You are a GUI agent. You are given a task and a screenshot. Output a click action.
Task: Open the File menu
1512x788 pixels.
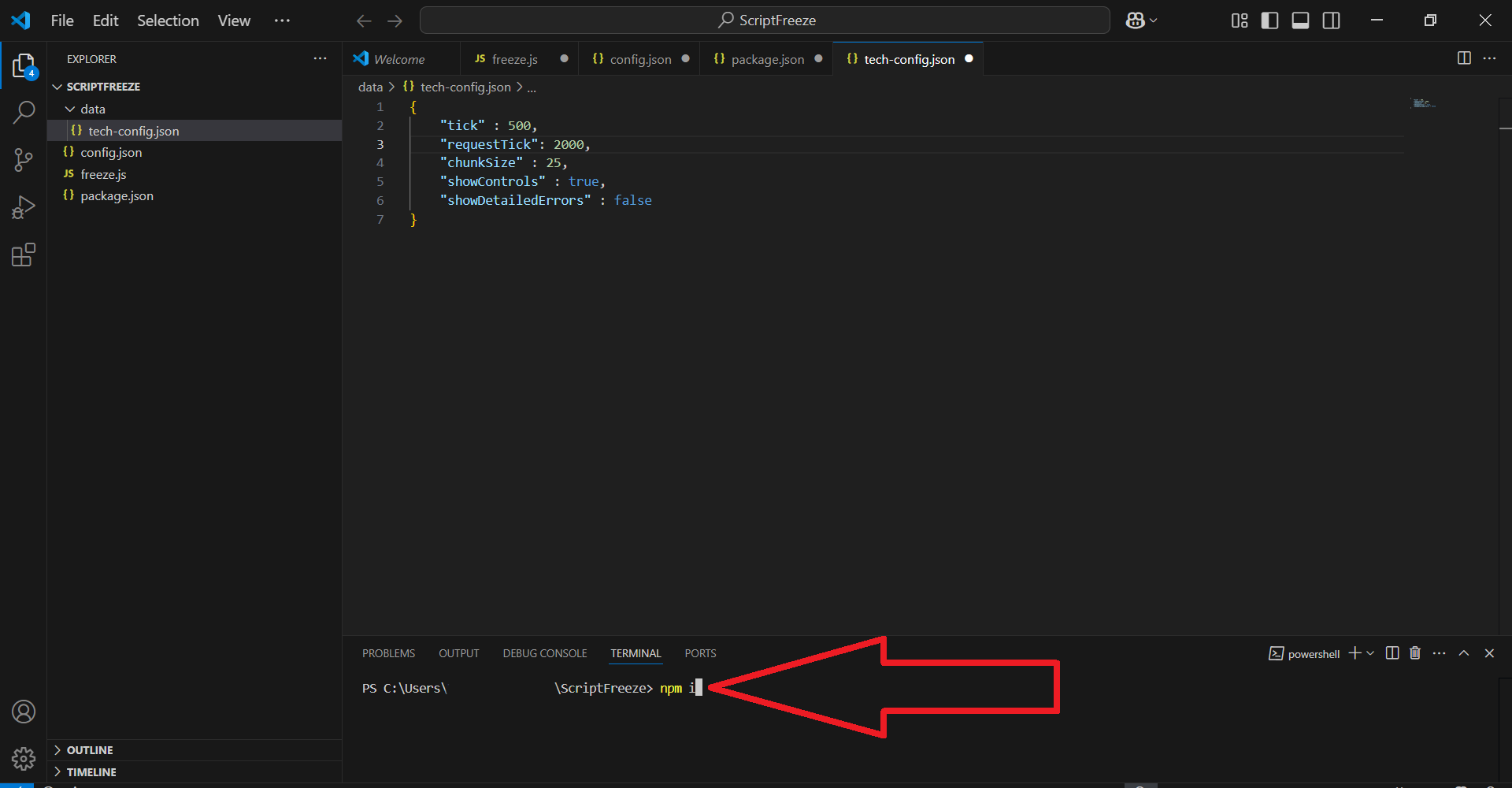pyautogui.click(x=62, y=20)
